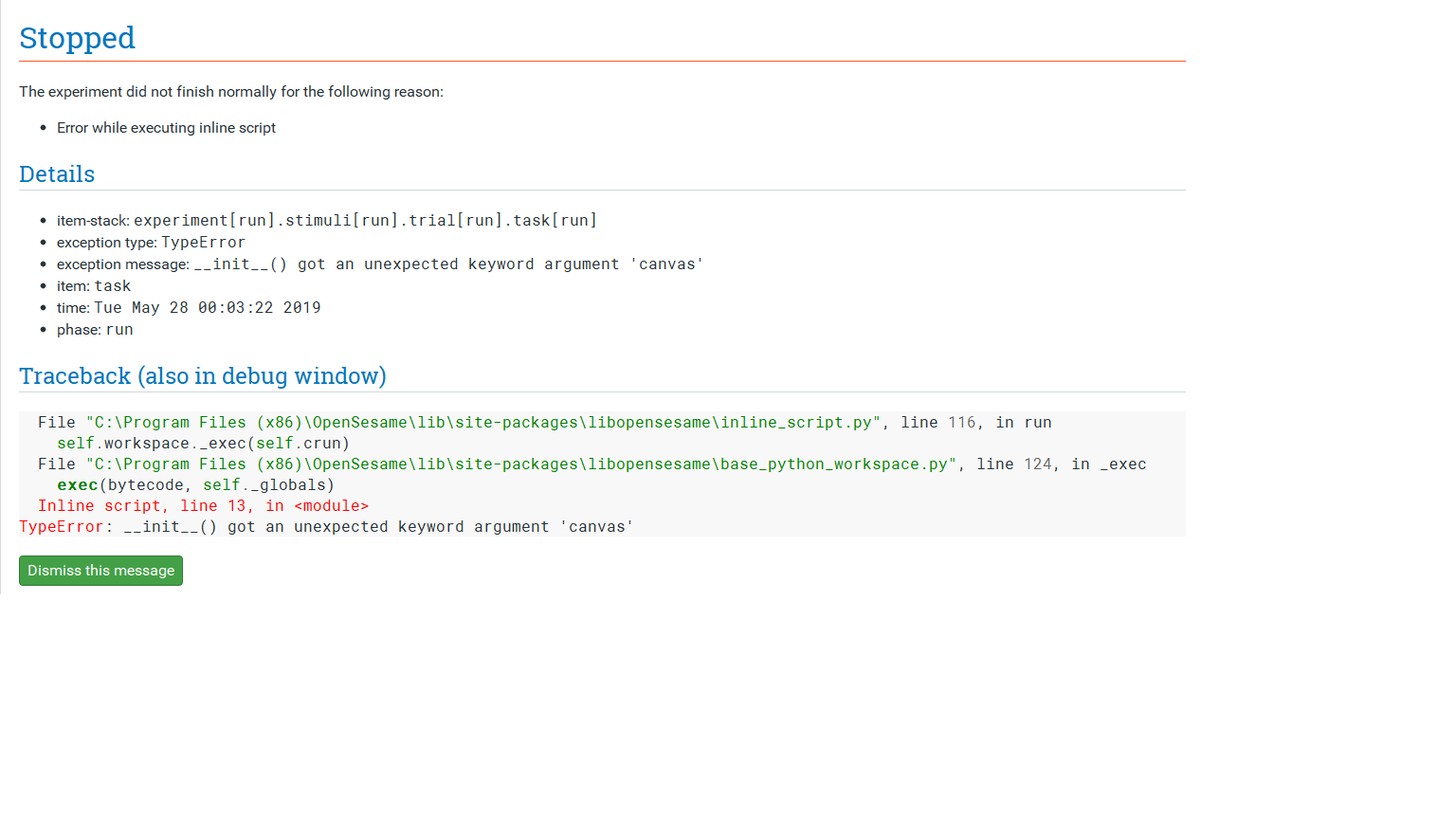Dismiss this message button
Viewport: 1456px width, 819px height.
pyautogui.click(x=100, y=571)
